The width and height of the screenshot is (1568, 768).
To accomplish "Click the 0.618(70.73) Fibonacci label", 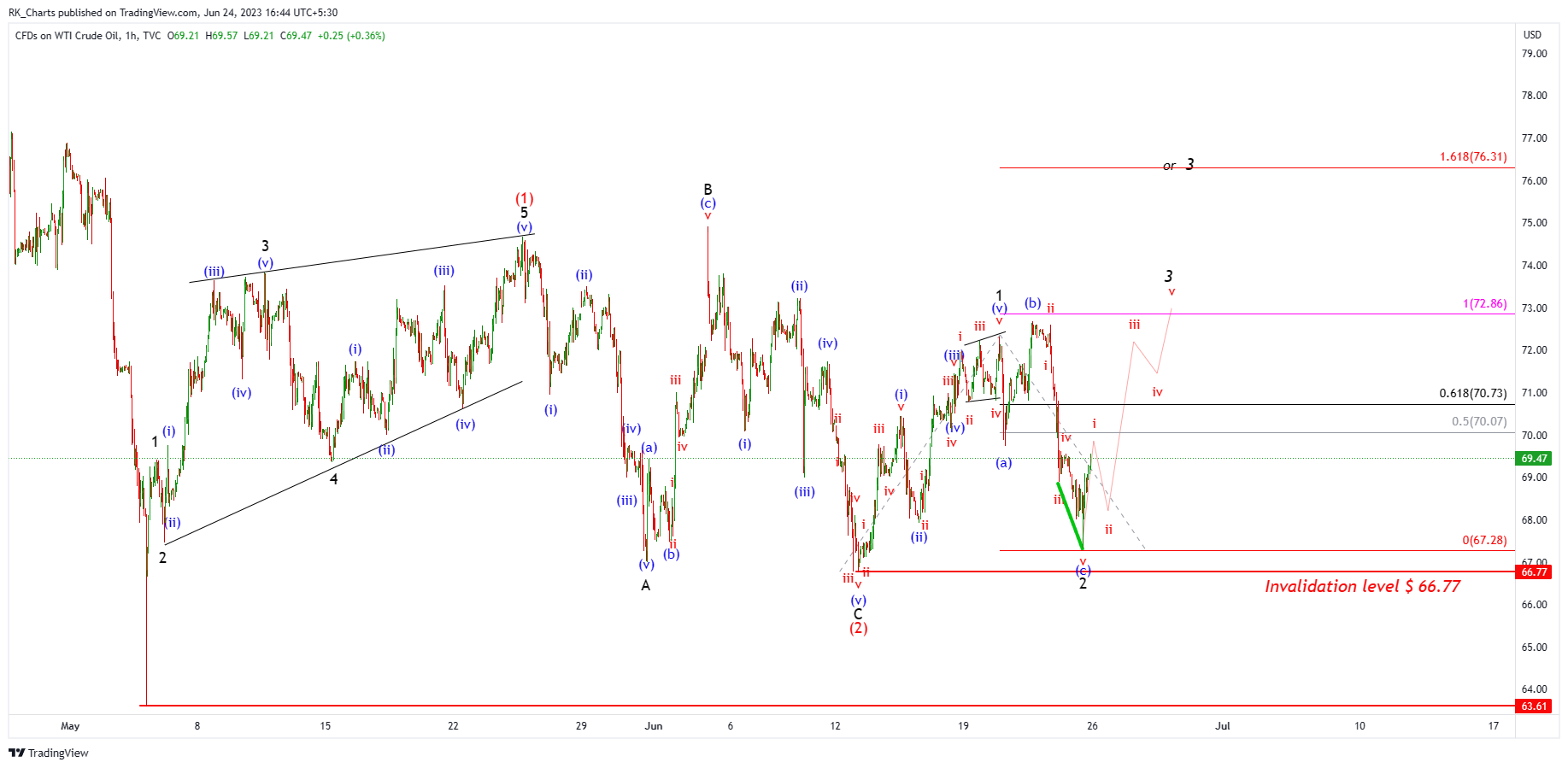I will (1473, 394).
